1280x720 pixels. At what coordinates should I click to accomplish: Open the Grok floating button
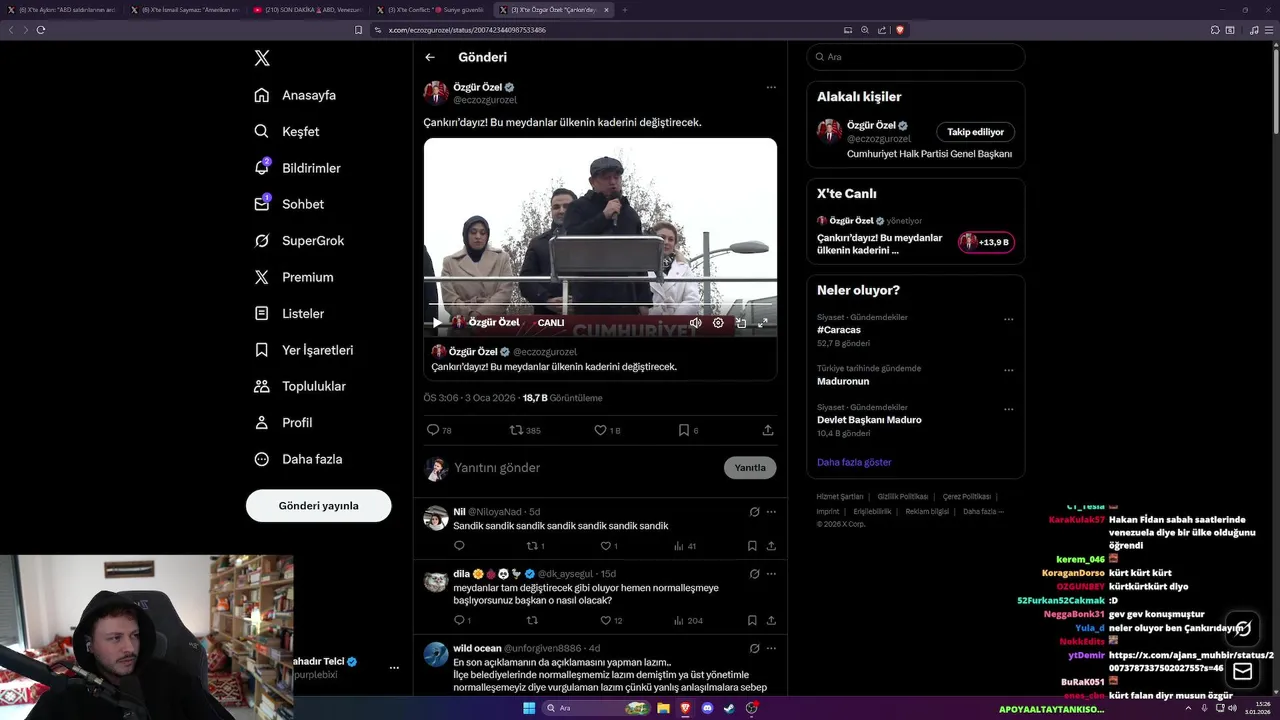pyautogui.click(x=1243, y=629)
